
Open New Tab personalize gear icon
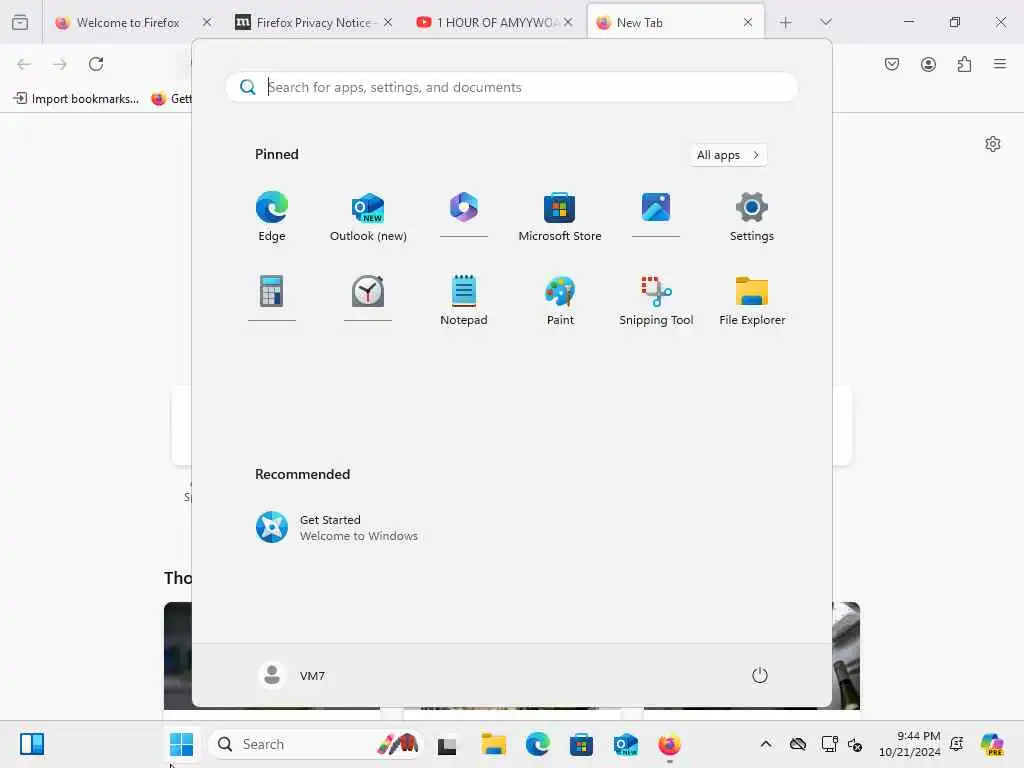click(x=993, y=144)
